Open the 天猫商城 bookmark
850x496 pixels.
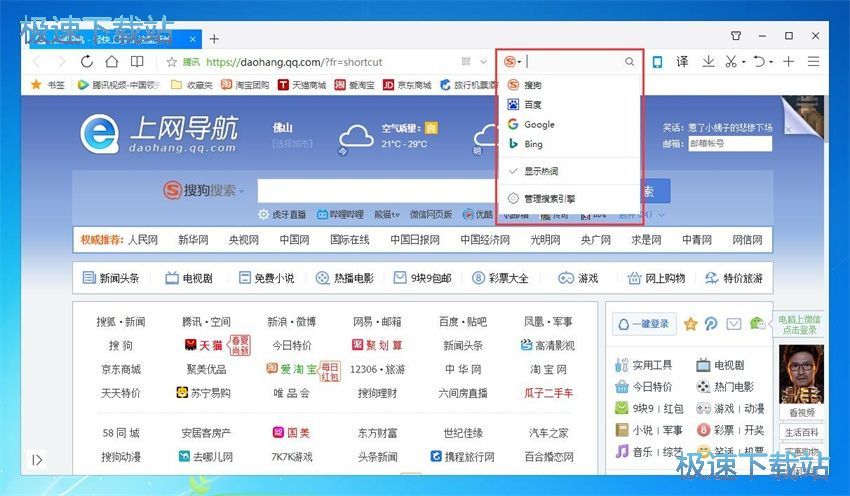point(302,85)
